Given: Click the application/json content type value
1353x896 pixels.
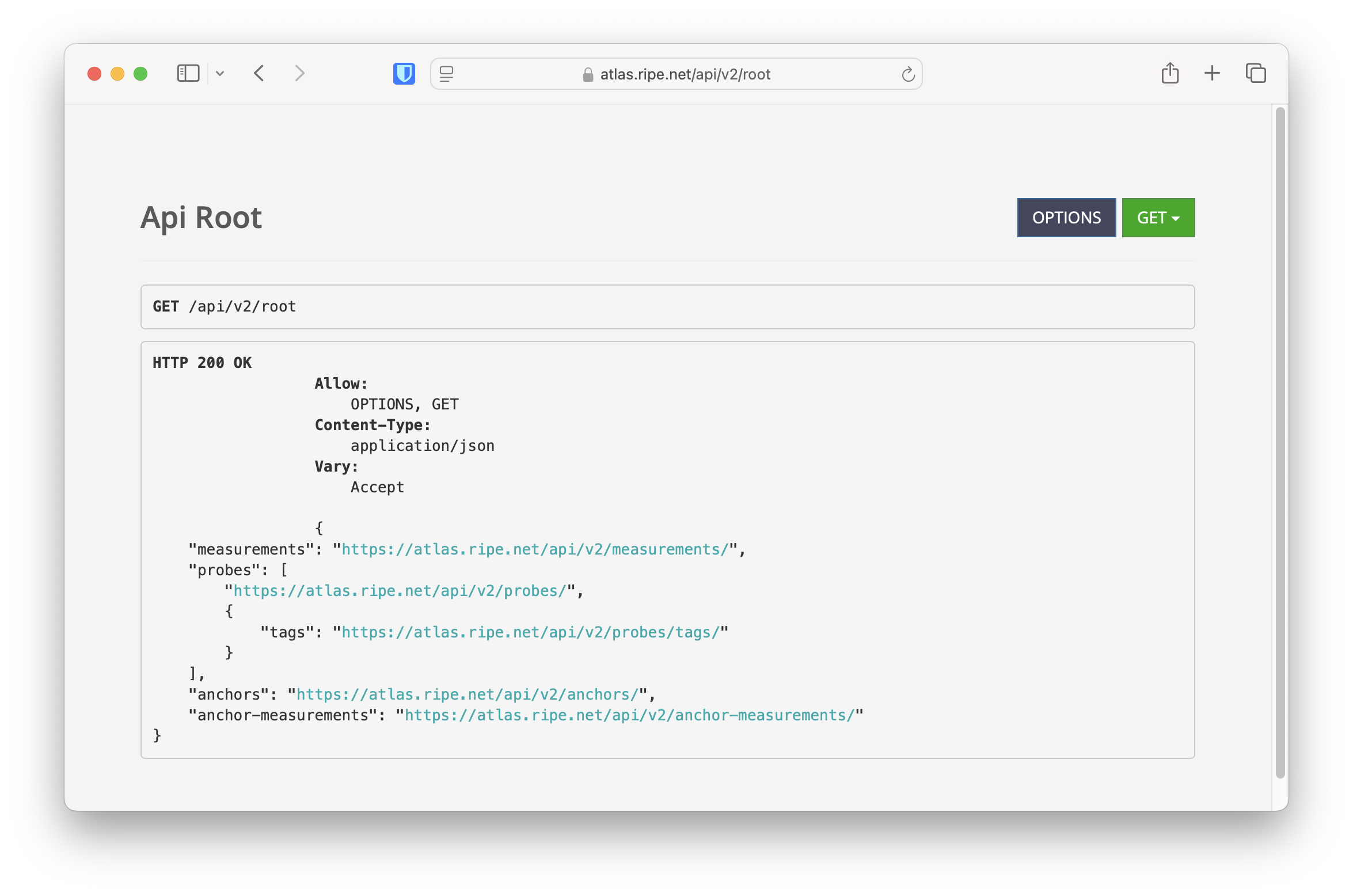Looking at the screenshot, I should pos(423,446).
